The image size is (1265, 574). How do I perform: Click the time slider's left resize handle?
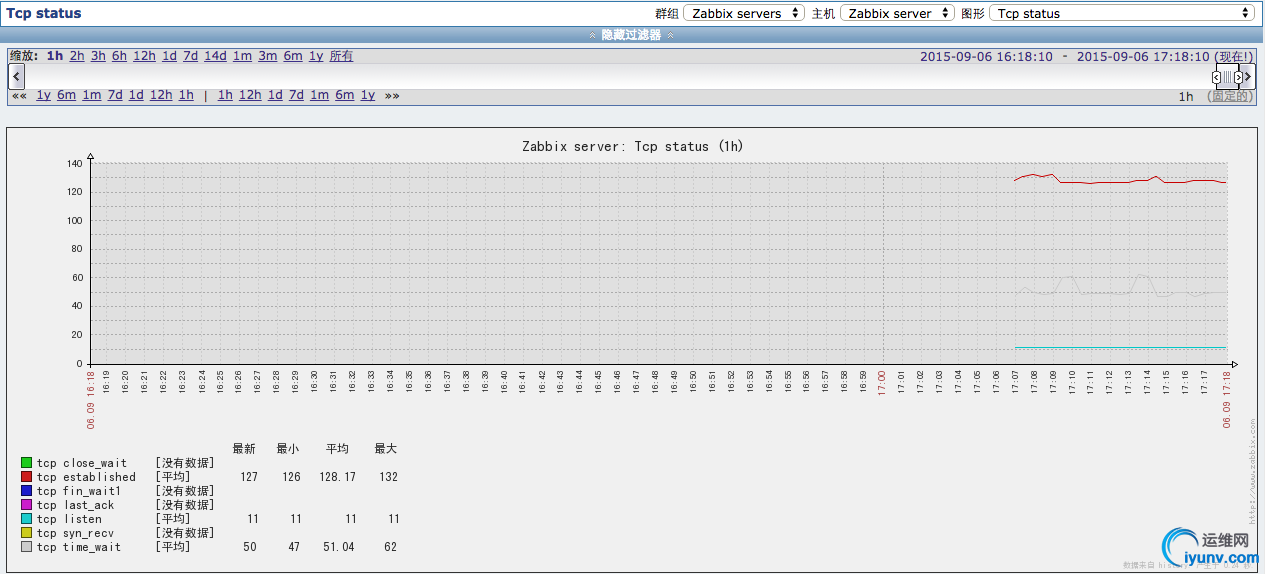1216,77
